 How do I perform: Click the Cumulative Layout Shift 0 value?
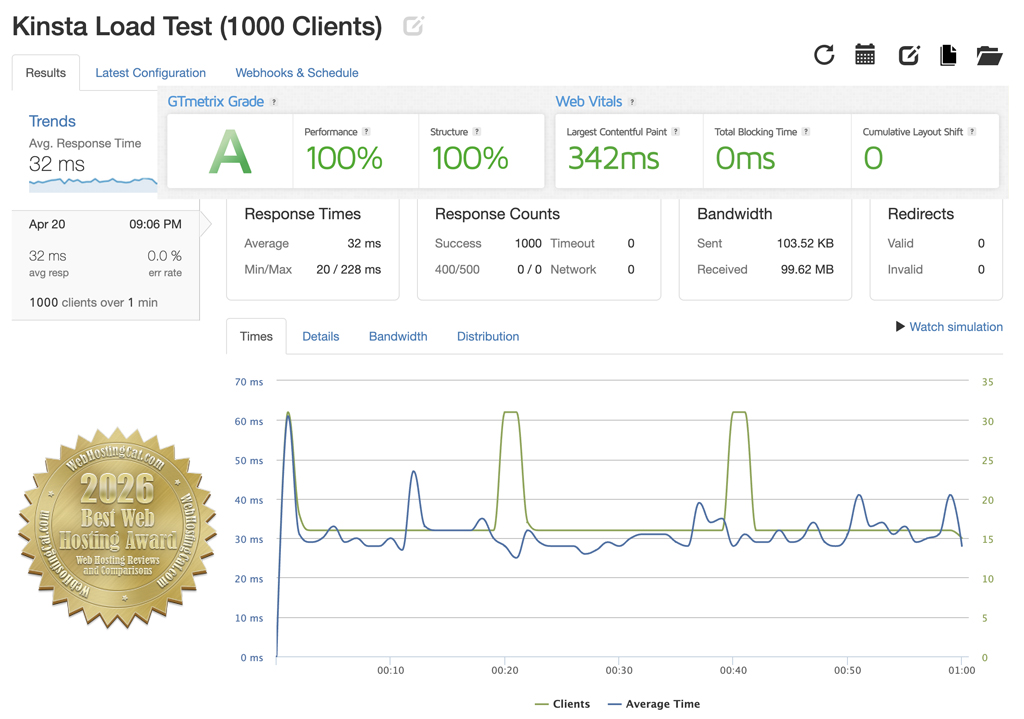[873, 158]
